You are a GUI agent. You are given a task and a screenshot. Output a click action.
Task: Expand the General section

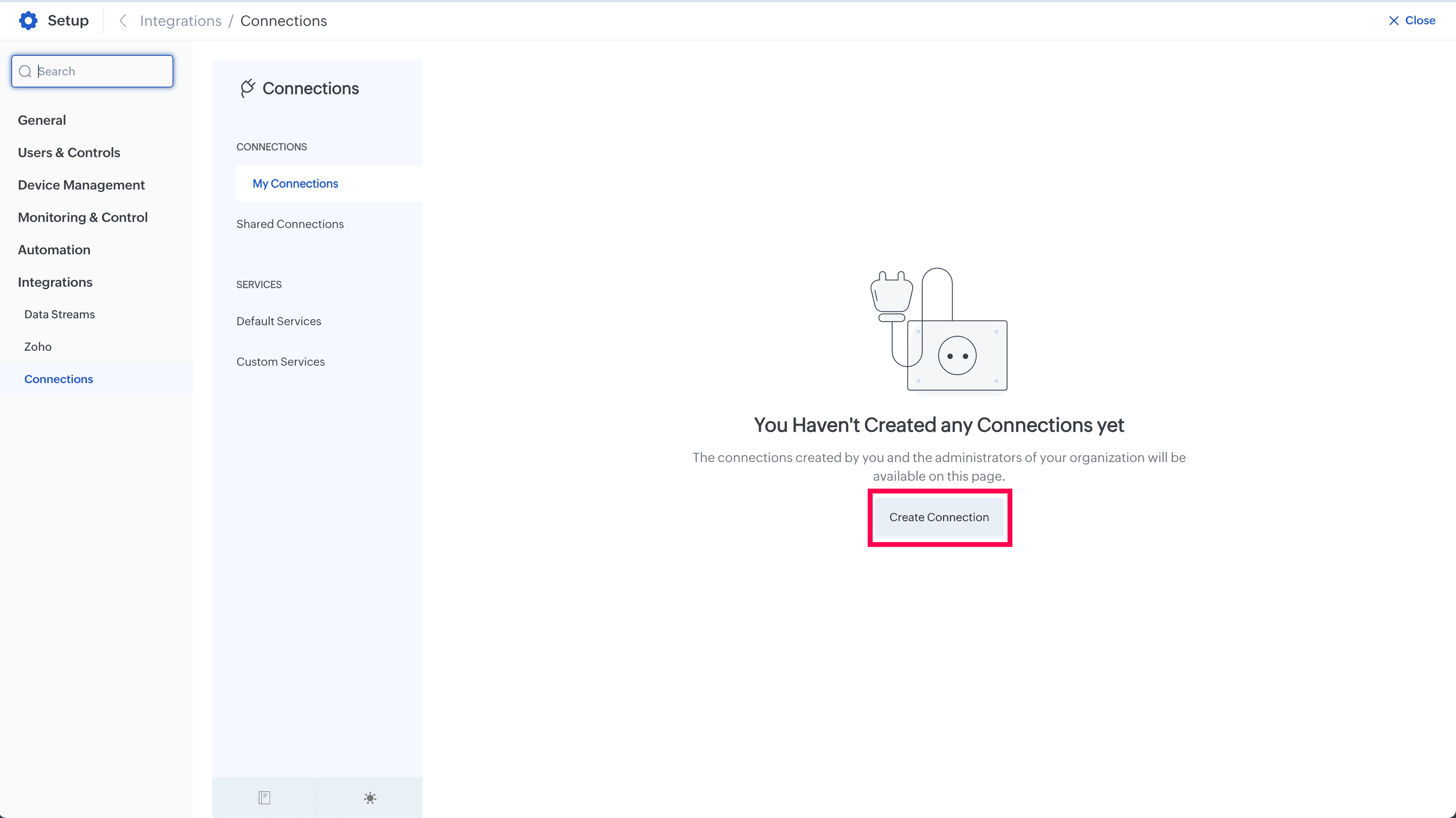tap(42, 120)
